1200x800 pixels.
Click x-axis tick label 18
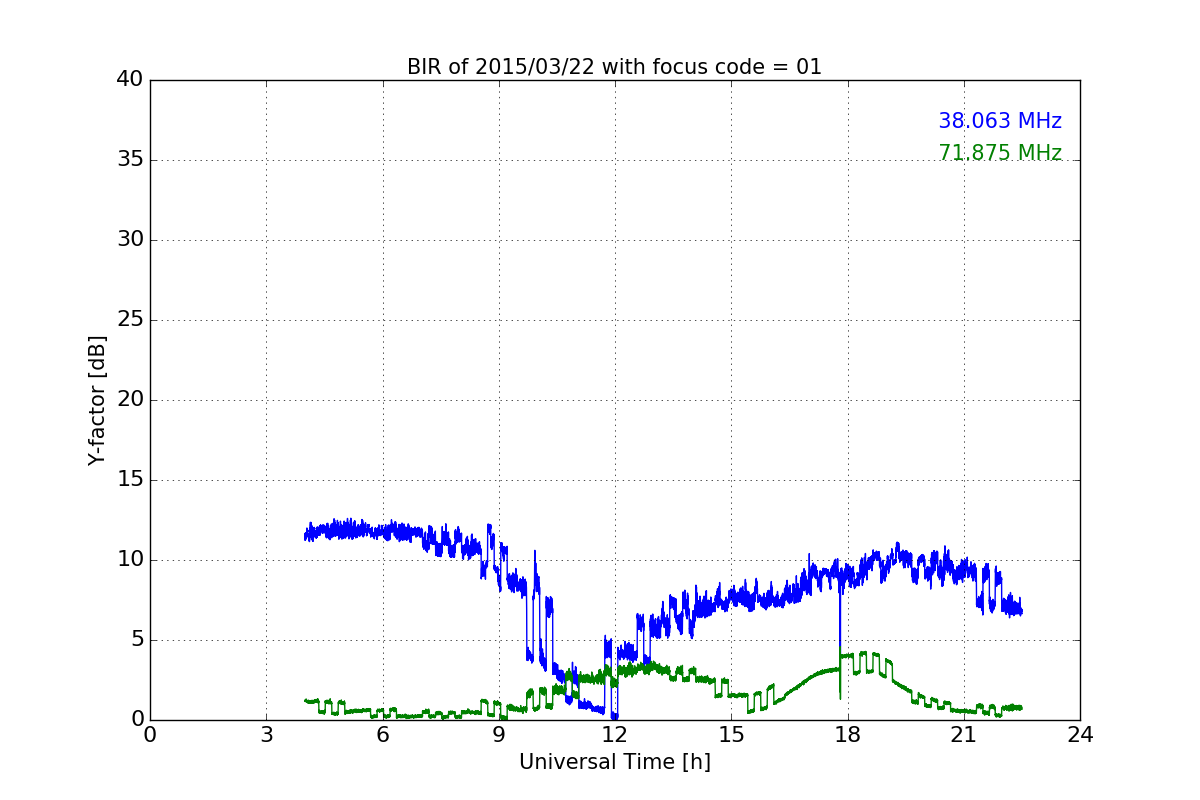click(x=847, y=735)
